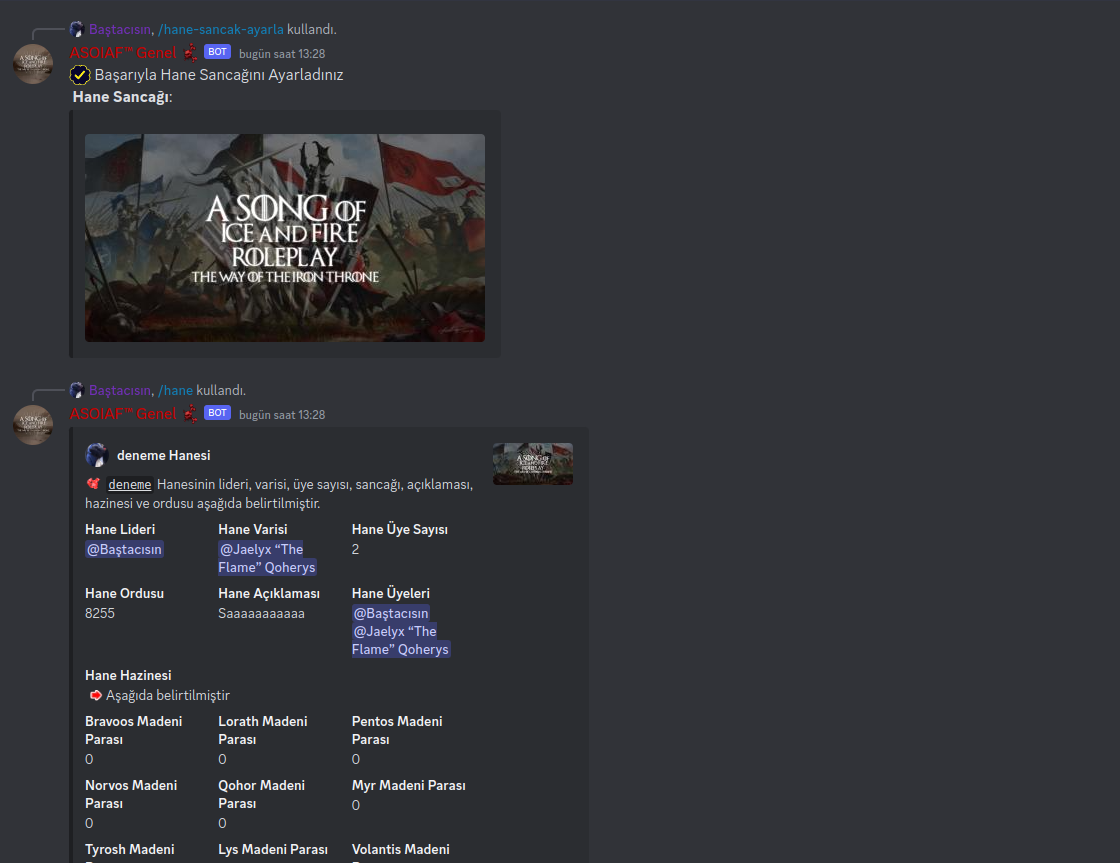The image size is (1120, 863).
Task: Click @Baştacısın listed under Hane Üyeleri
Action: (x=390, y=612)
